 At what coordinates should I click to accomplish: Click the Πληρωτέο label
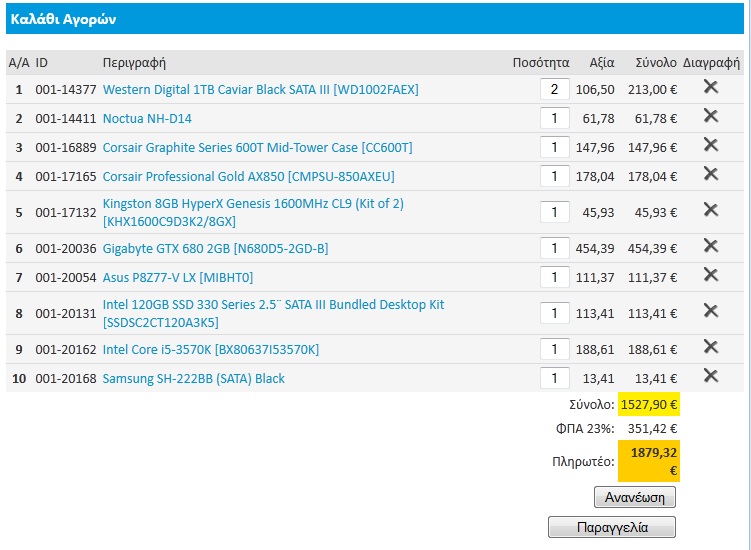pos(583,462)
